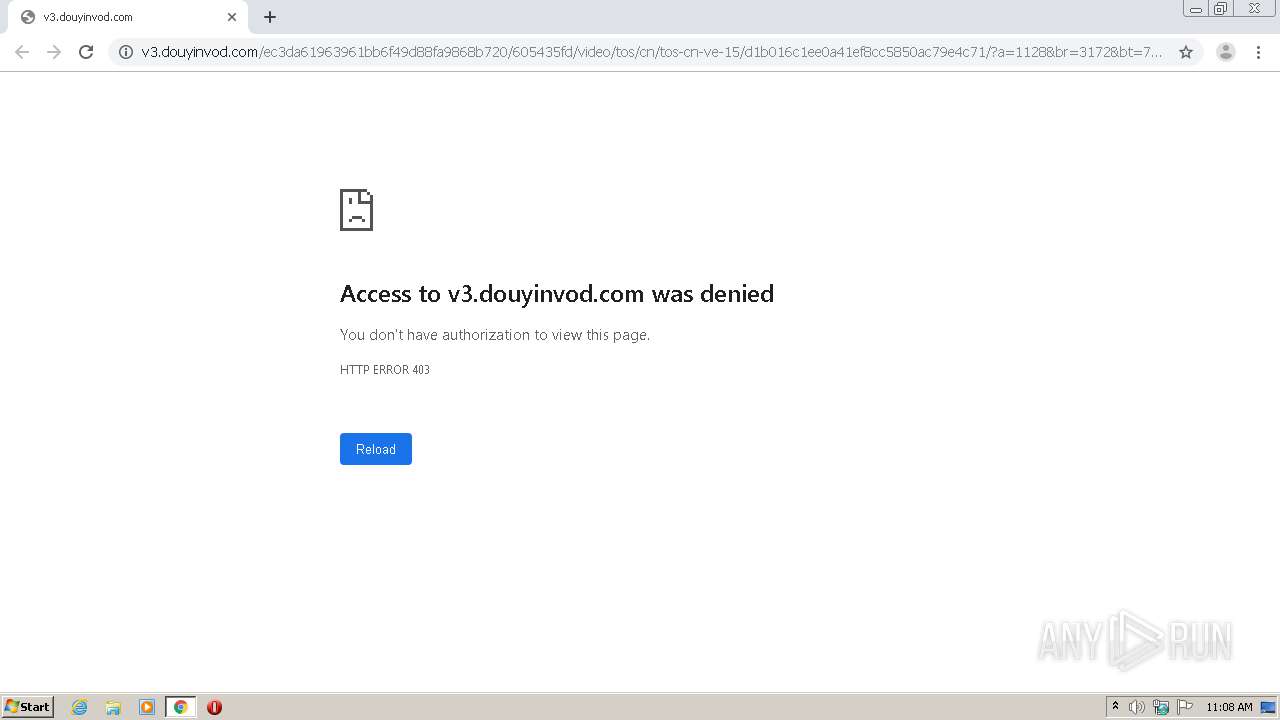
Task: Open the Chrome profile avatar
Action: [1226, 52]
